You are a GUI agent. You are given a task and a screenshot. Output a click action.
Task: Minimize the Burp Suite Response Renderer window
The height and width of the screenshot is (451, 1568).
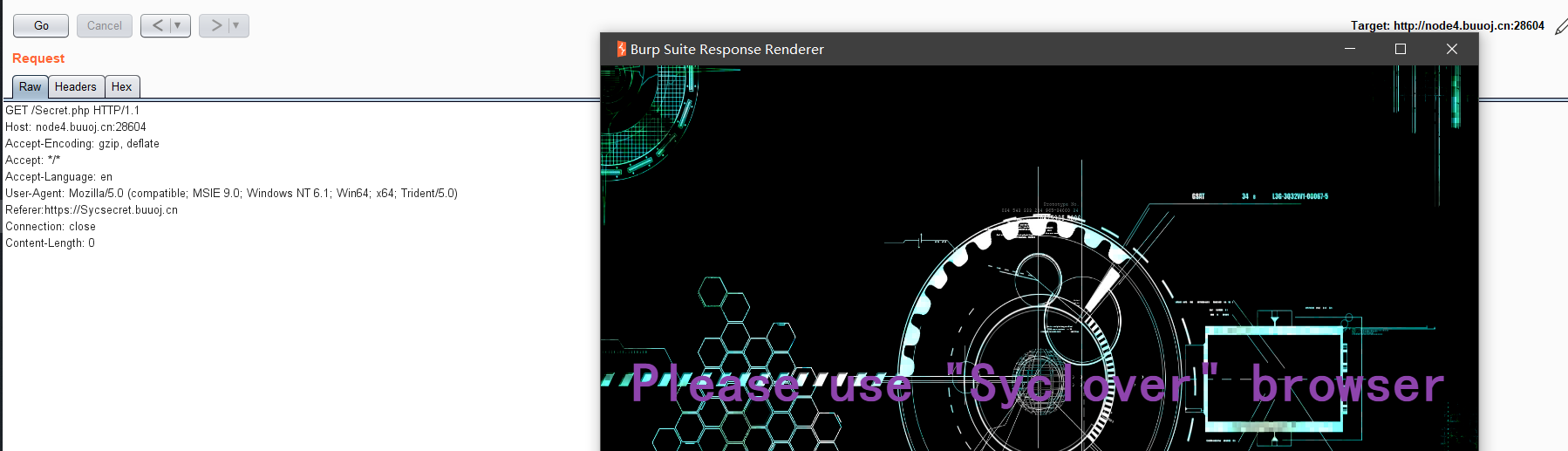click(1350, 49)
